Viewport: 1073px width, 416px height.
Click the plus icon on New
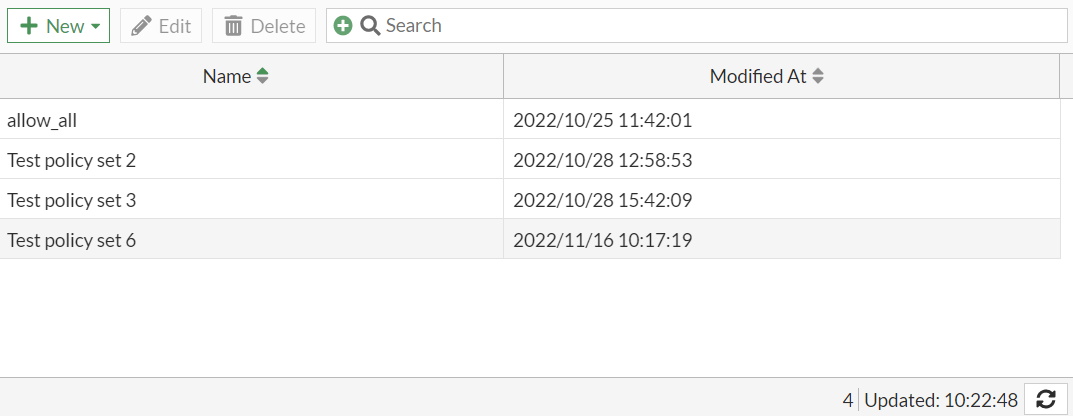(x=28, y=26)
